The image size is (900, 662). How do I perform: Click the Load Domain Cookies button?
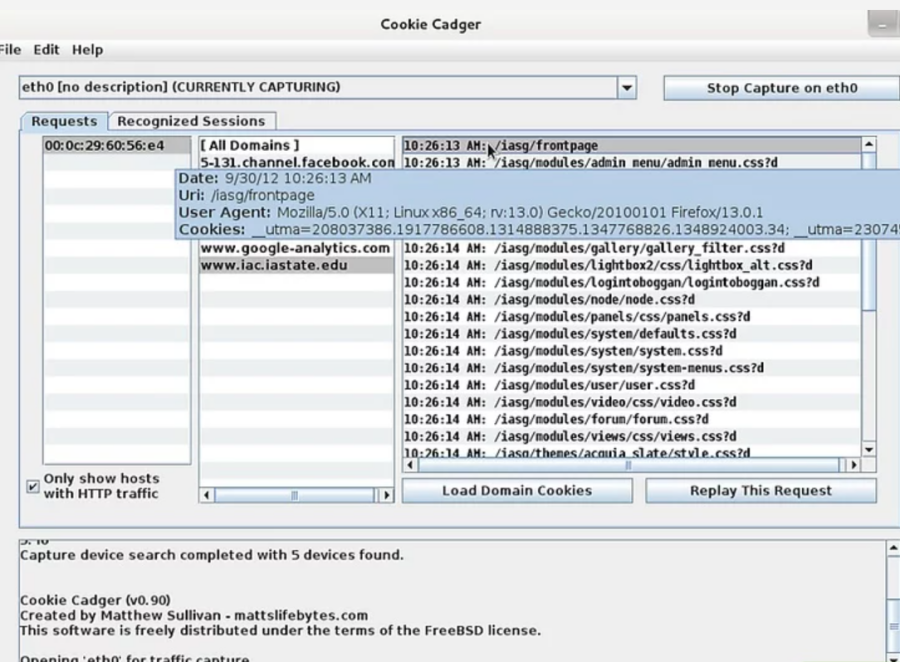517,491
